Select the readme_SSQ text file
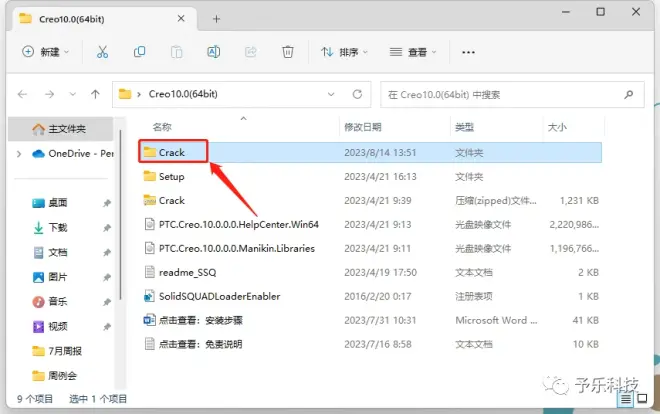The image size is (660, 414). 370,273
